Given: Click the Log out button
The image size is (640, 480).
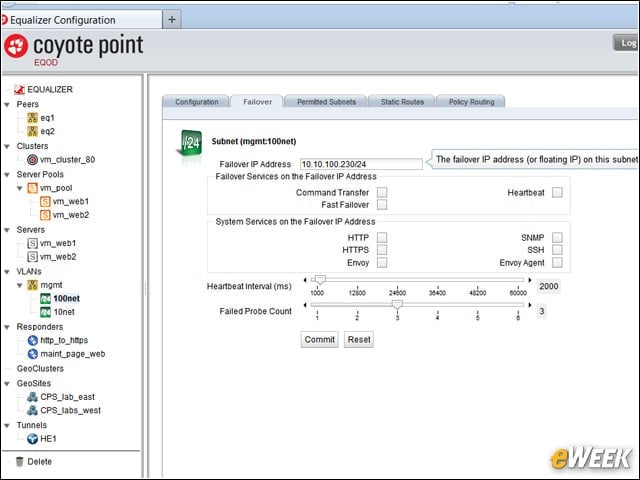Looking at the screenshot, I should (x=627, y=43).
